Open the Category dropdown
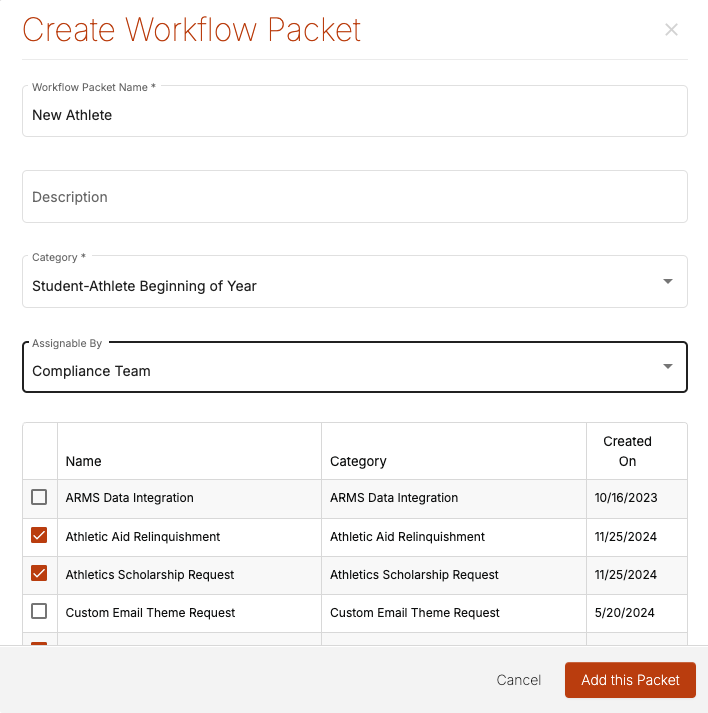The height and width of the screenshot is (713, 708). (x=355, y=282)
